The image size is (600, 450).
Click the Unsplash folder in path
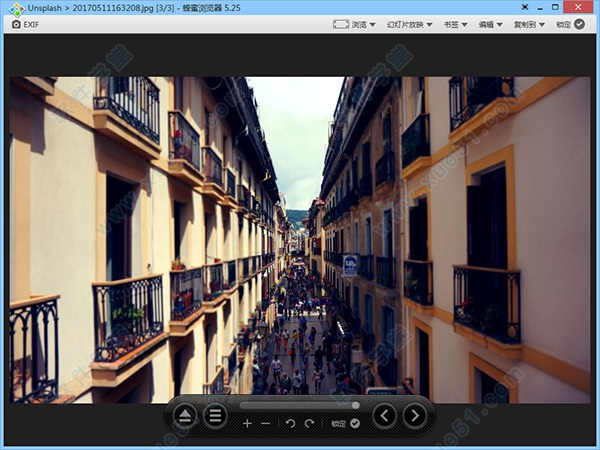point(45,8)
